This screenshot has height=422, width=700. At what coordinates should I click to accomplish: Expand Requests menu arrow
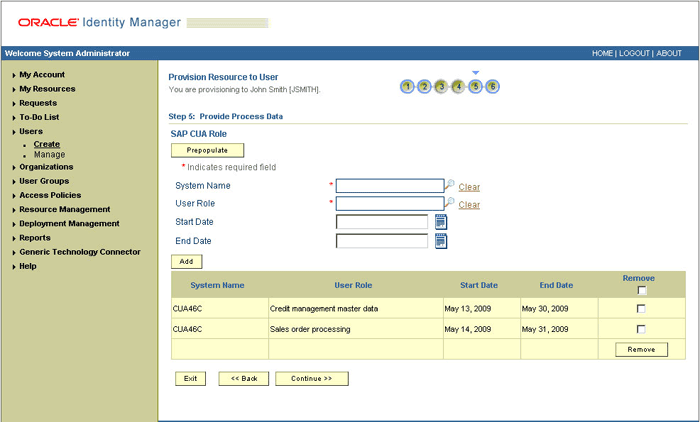click(x=14, y=104)
